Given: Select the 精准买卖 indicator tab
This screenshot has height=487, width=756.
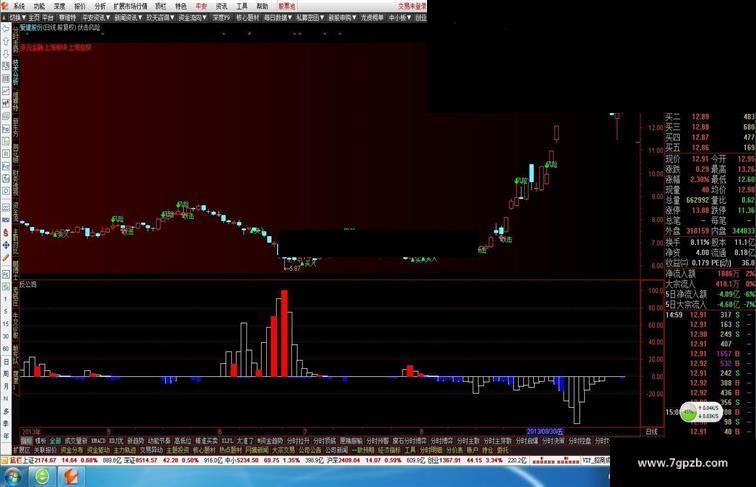Looking at the screenshot, I should coord(206,441).
